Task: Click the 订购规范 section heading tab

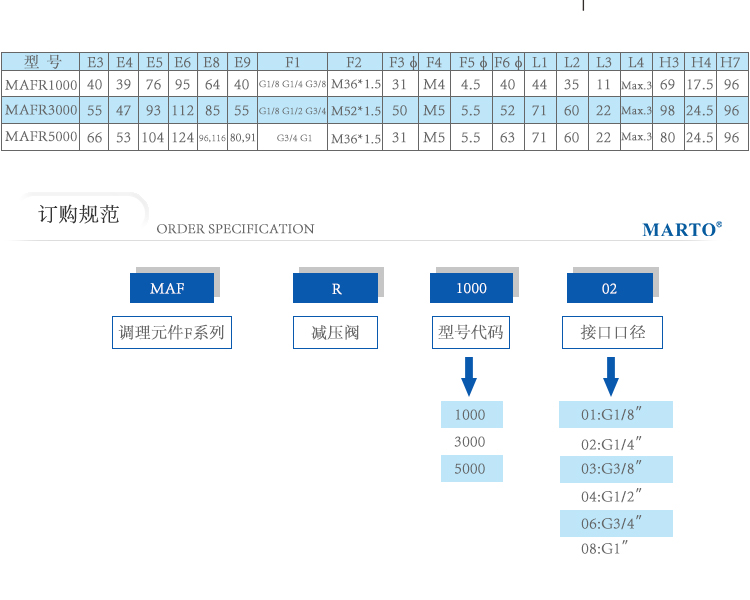Action: point(78,214)
